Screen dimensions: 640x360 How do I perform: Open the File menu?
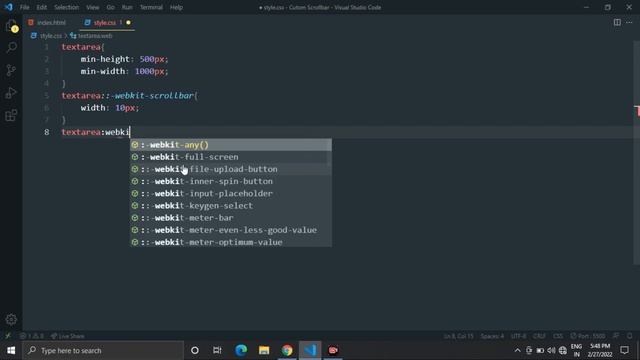[24, 7]
